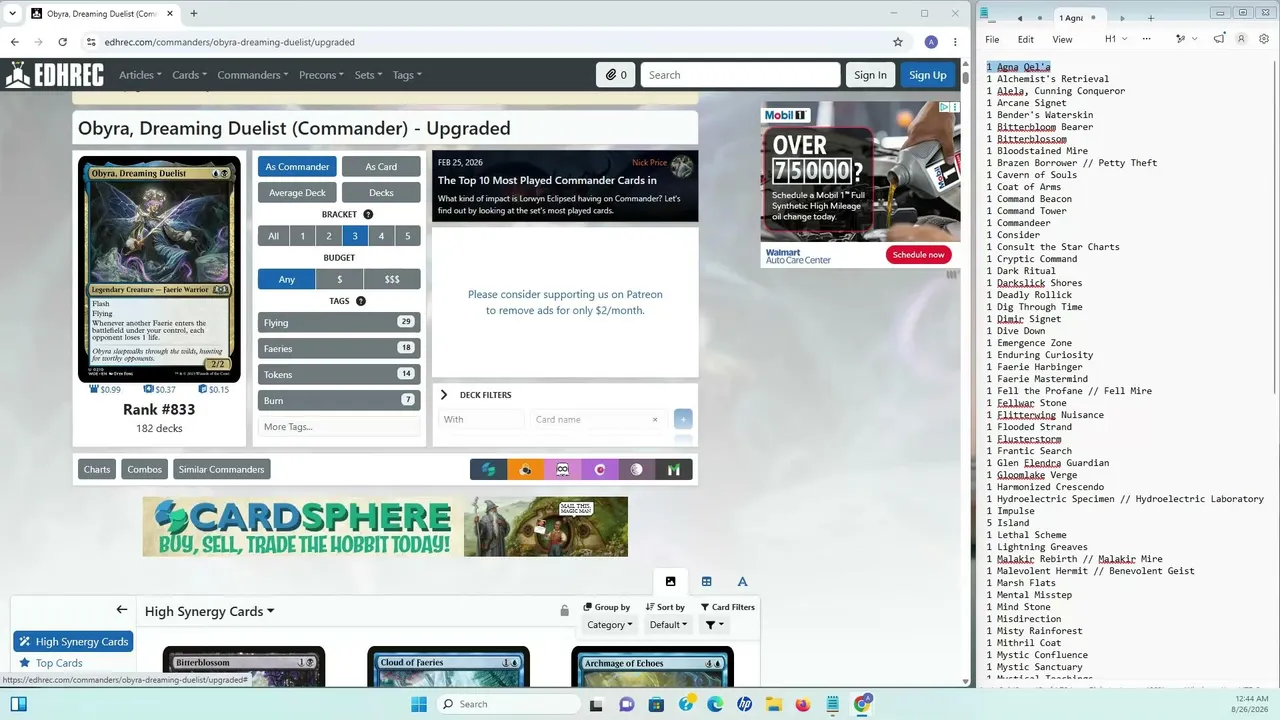Open the Notepad Edit menu
The image size is (1280, 720).
(x=1026, y=39)
